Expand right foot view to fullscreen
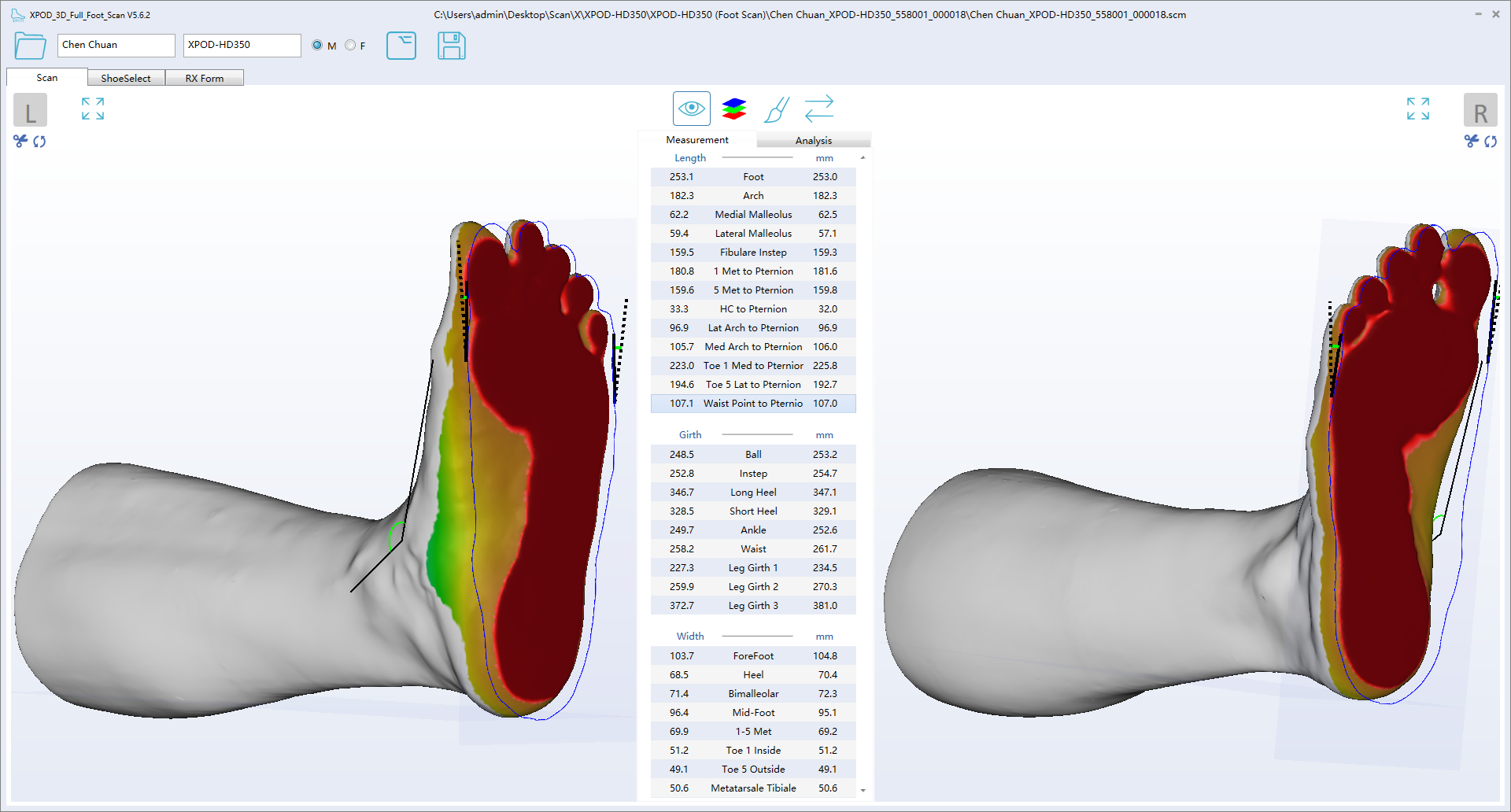The height and width of the screenshot is (812, 1511). (x=1417, y=109)
